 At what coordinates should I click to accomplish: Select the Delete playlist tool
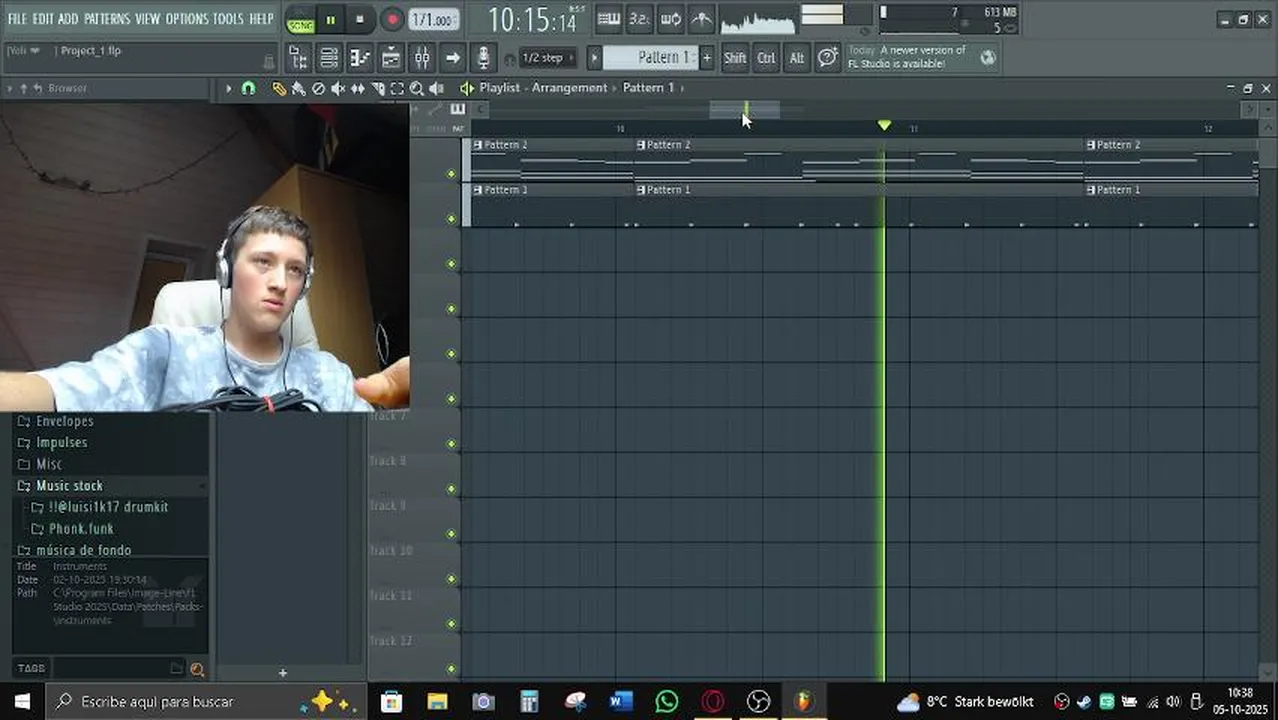318,88
